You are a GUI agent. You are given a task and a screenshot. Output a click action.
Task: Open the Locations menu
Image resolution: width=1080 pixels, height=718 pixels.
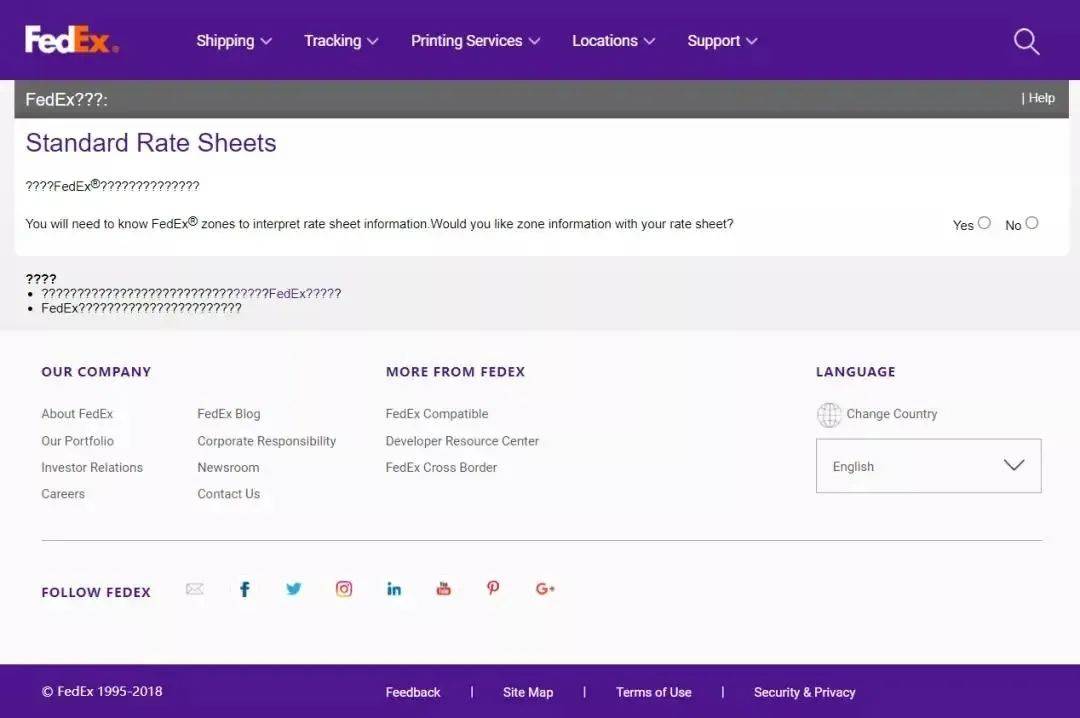click(x=613, y=41)
